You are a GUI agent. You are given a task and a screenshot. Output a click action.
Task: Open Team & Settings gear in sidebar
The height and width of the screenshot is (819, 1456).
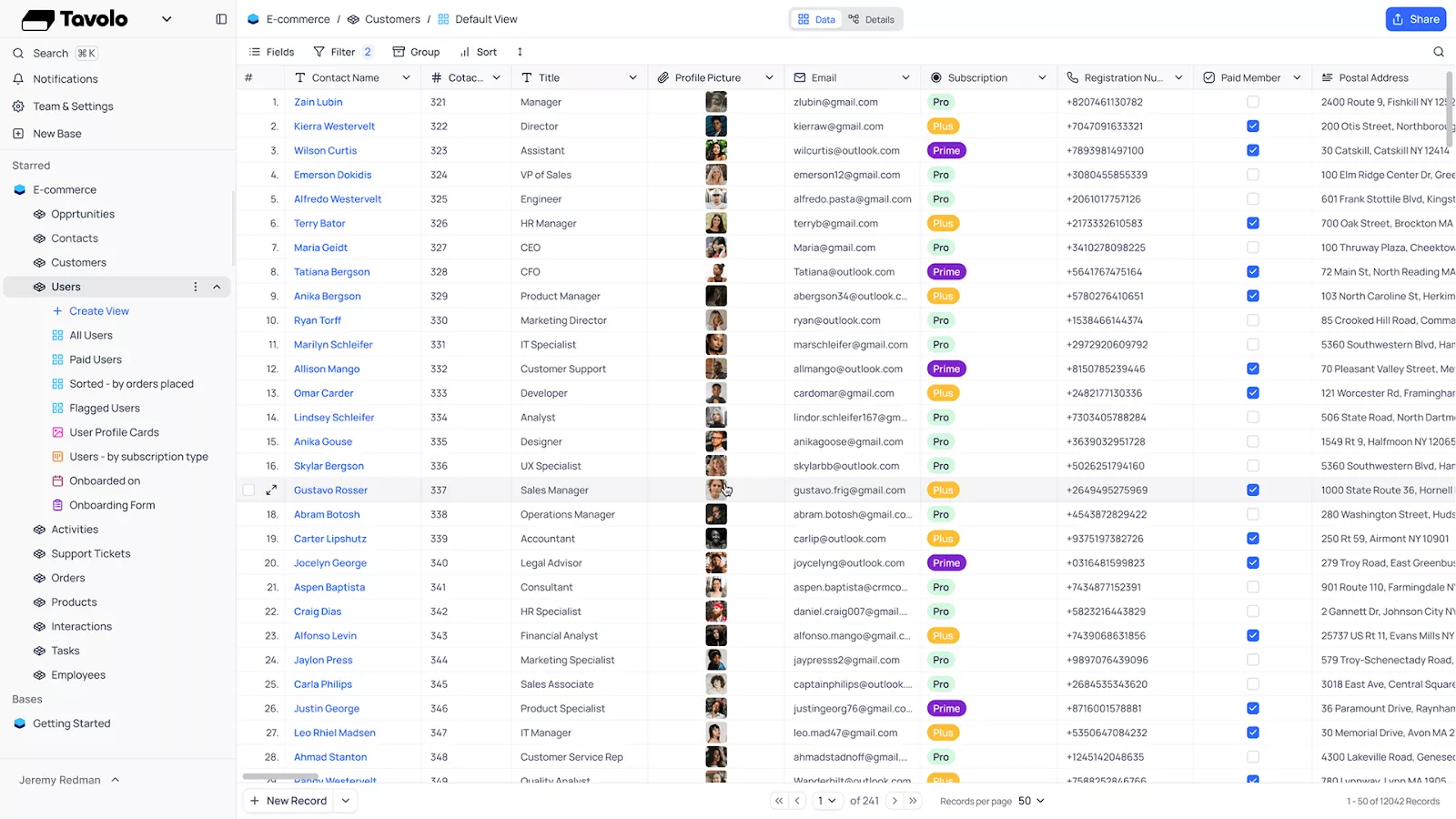click(18, 106)
